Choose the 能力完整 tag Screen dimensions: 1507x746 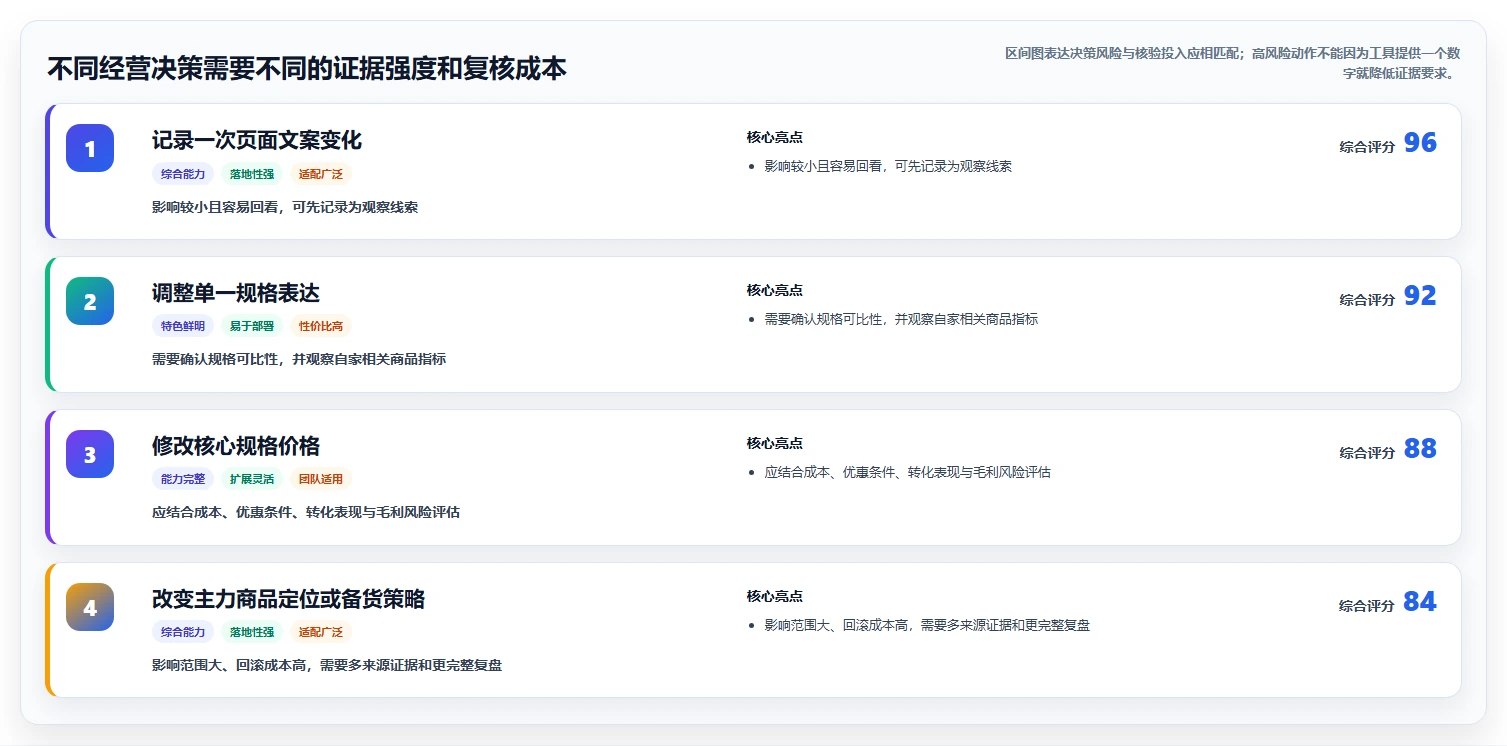[x=183, y=479]
